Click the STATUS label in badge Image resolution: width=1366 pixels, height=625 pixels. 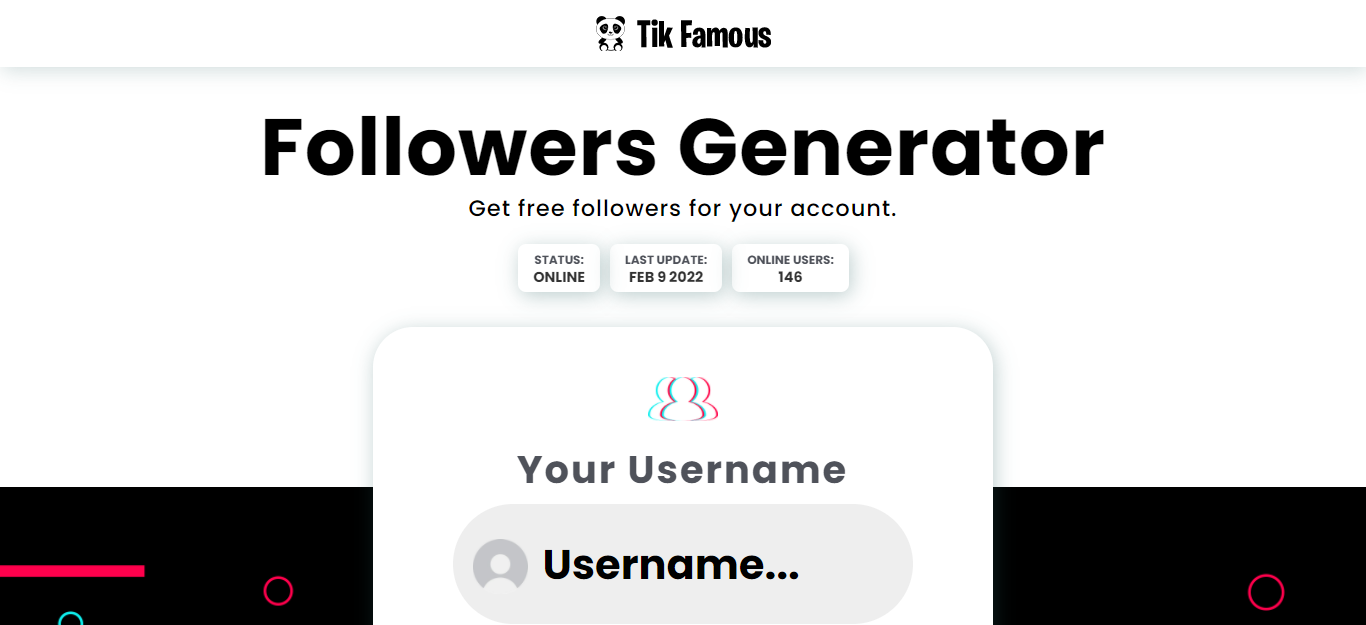[x=559, y=260]
